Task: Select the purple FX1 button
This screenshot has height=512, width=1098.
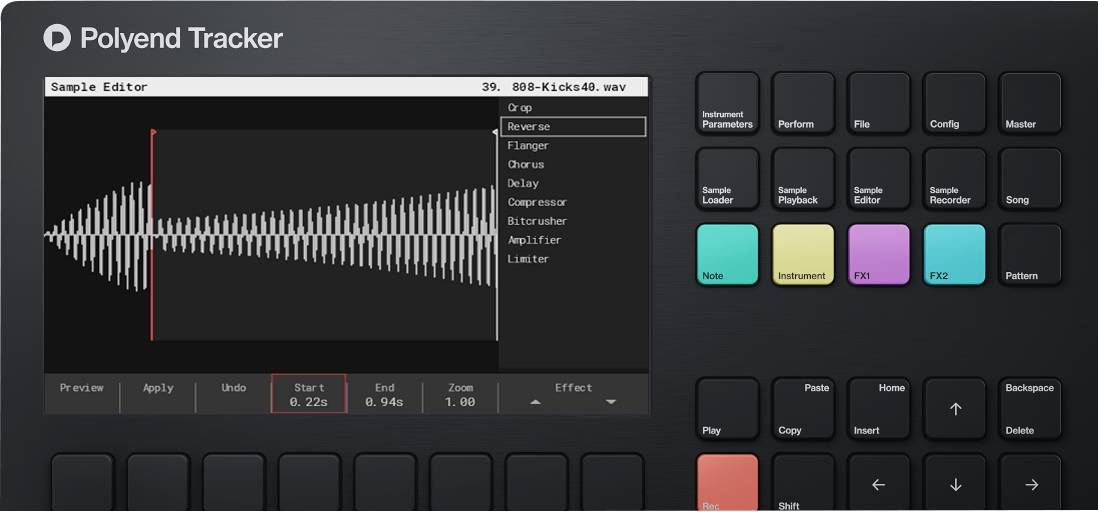Action: point(879,254)
